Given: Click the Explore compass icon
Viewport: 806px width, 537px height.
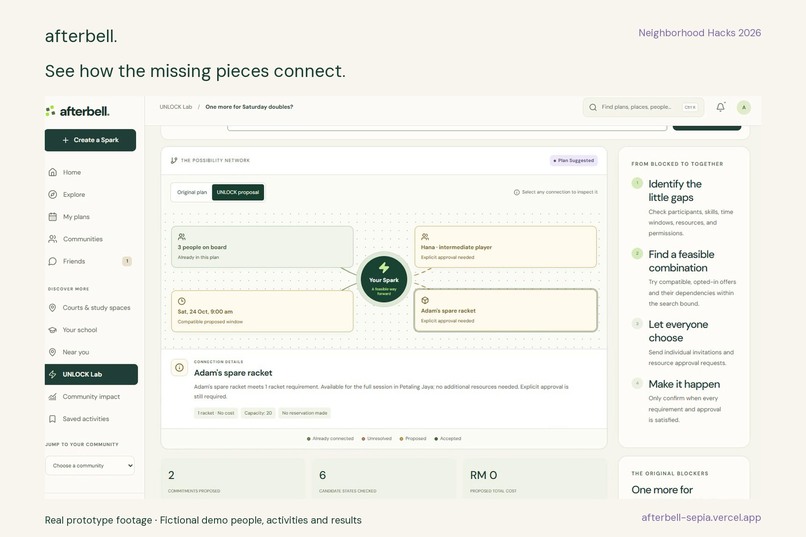Looking at the screenshot, I should (x=52, y=194).
